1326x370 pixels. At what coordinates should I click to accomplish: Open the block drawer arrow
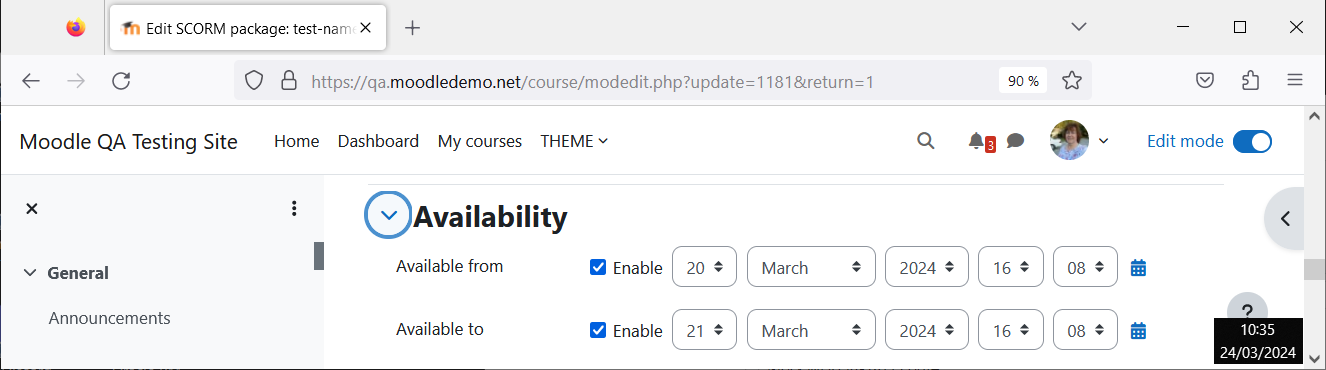(1287, 218)
